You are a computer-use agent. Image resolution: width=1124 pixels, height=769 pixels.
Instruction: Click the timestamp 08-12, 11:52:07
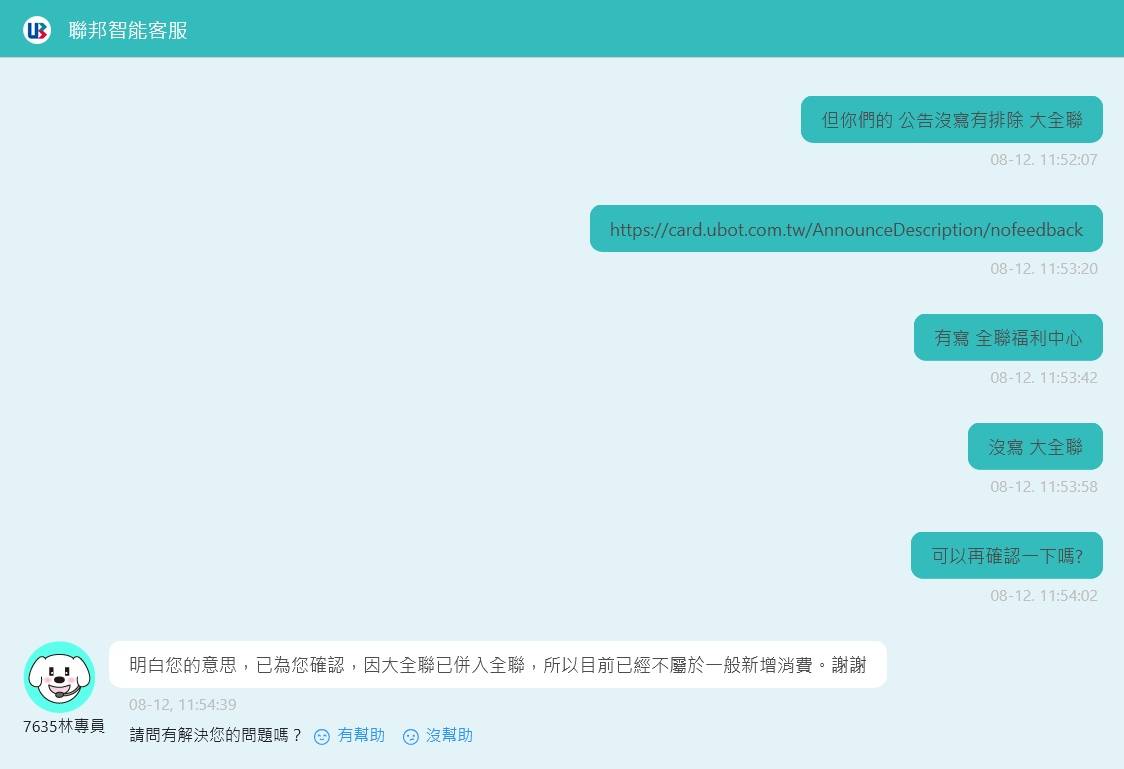click(x=1044, y=160)
